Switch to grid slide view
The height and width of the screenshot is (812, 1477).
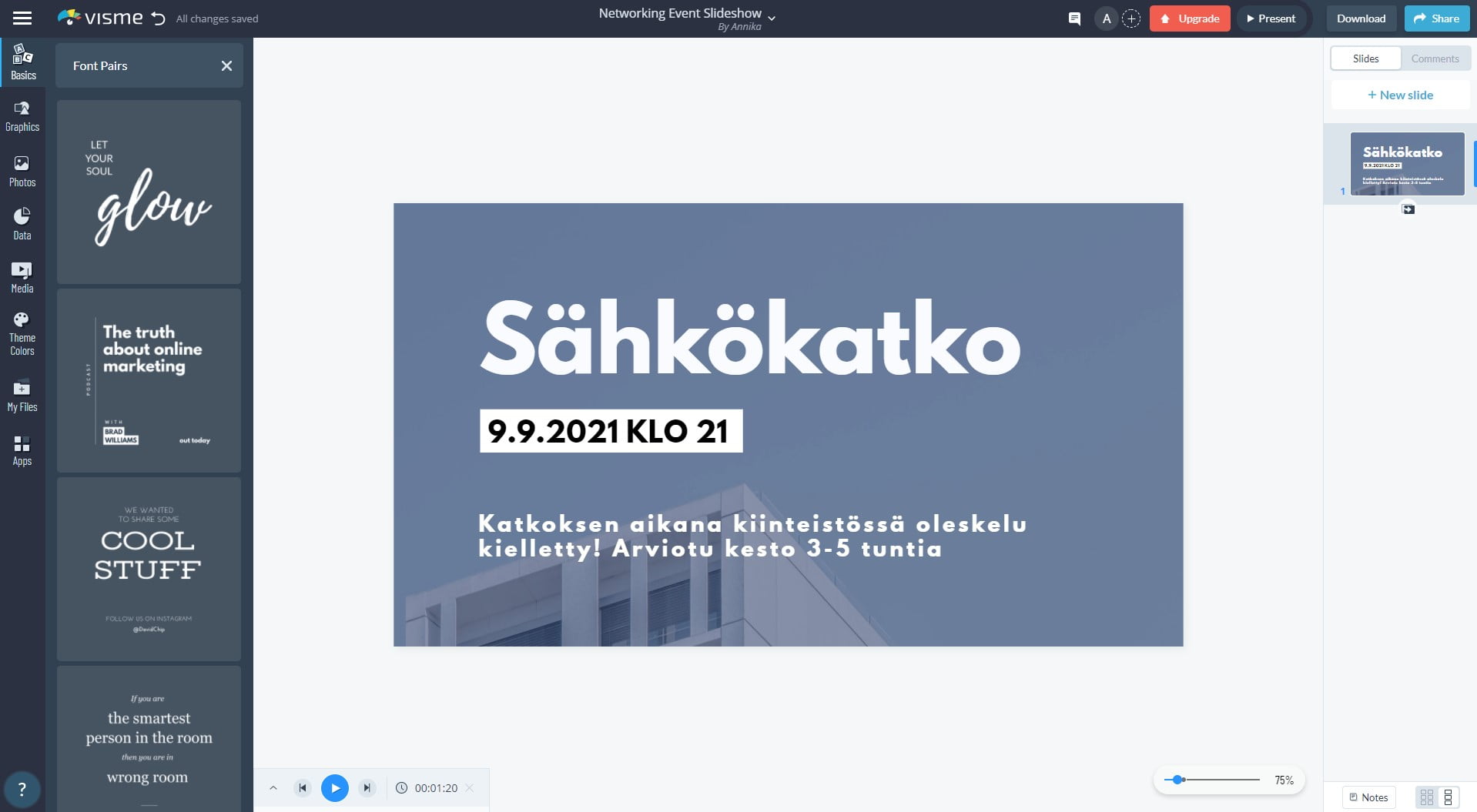[x=1426, y=797]
